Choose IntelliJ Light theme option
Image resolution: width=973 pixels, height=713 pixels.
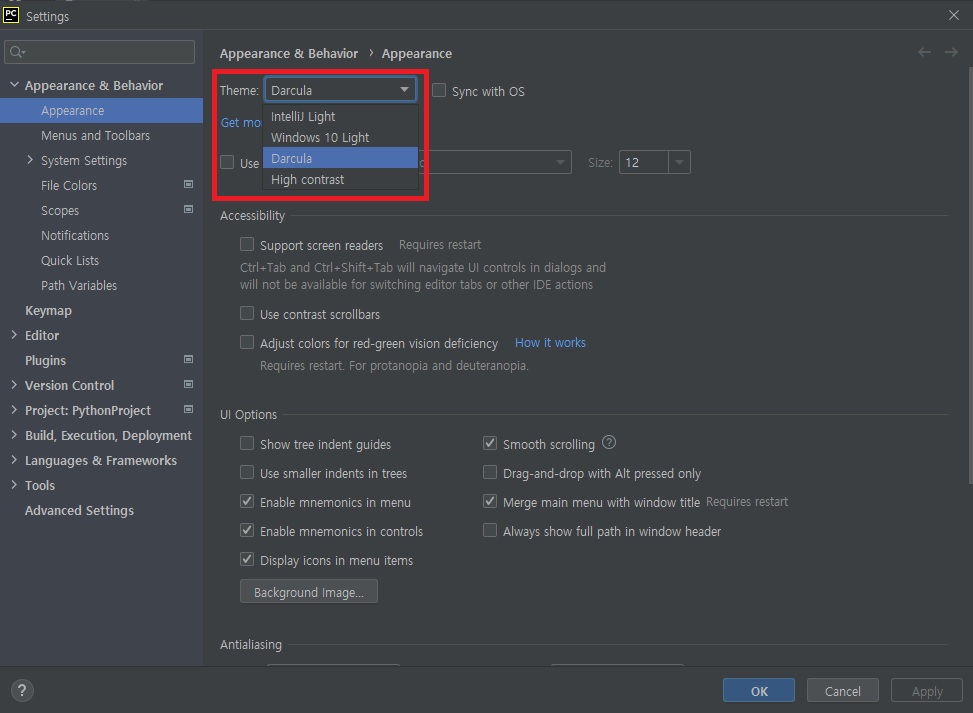(340, 116)
